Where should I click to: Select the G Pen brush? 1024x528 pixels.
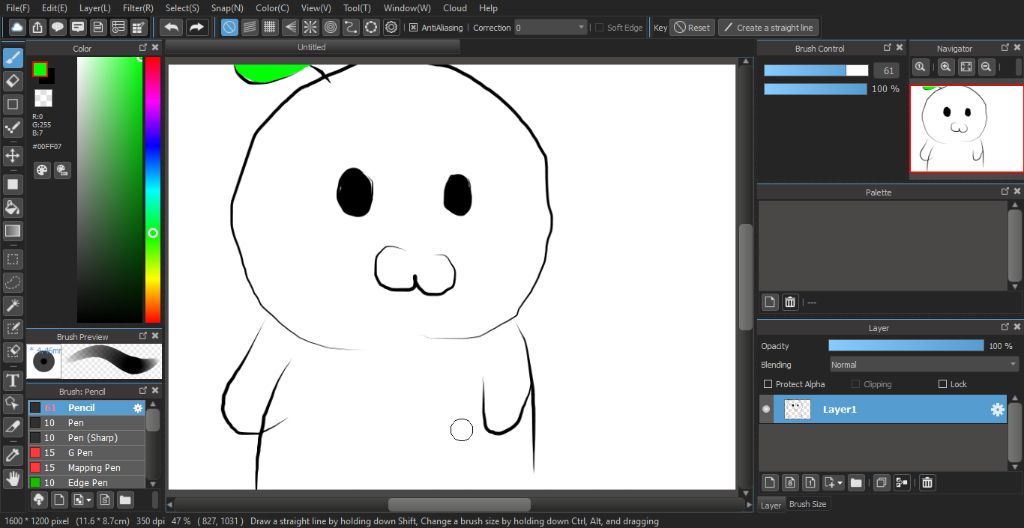(86, 452)
